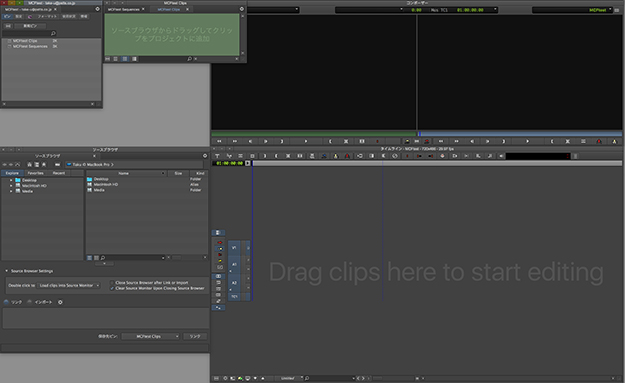
Task: Click the Play button under the source monitor
Action: coord(306,141)
